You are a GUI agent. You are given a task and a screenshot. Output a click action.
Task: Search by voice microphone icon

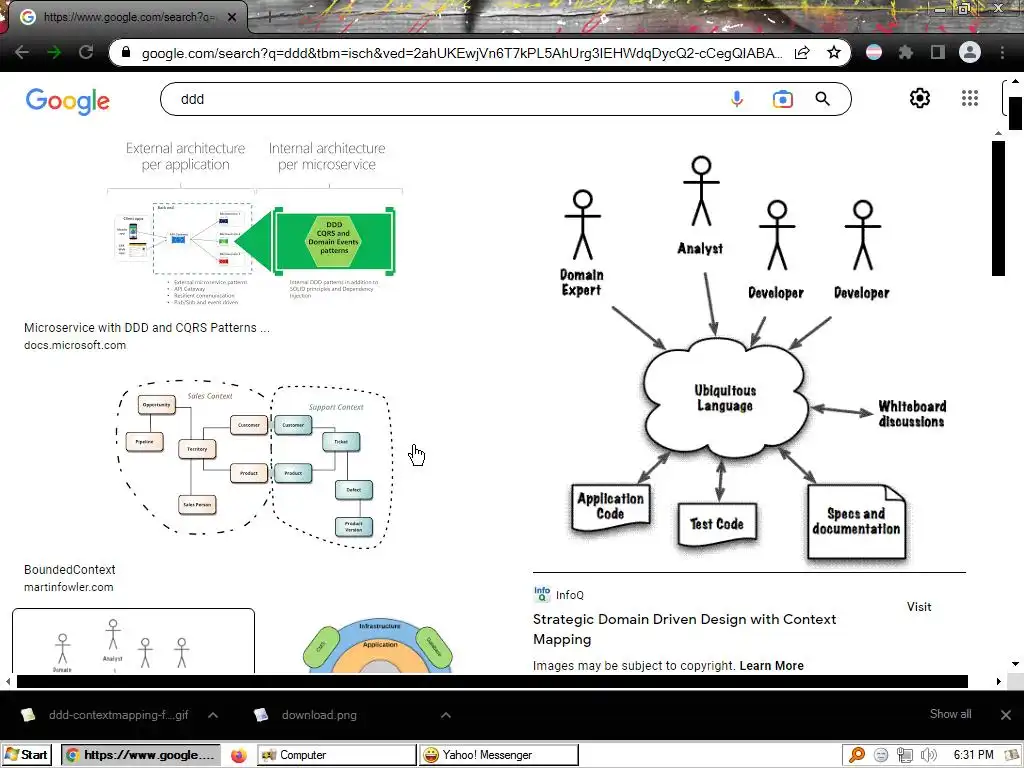click(x=737, y=99)
